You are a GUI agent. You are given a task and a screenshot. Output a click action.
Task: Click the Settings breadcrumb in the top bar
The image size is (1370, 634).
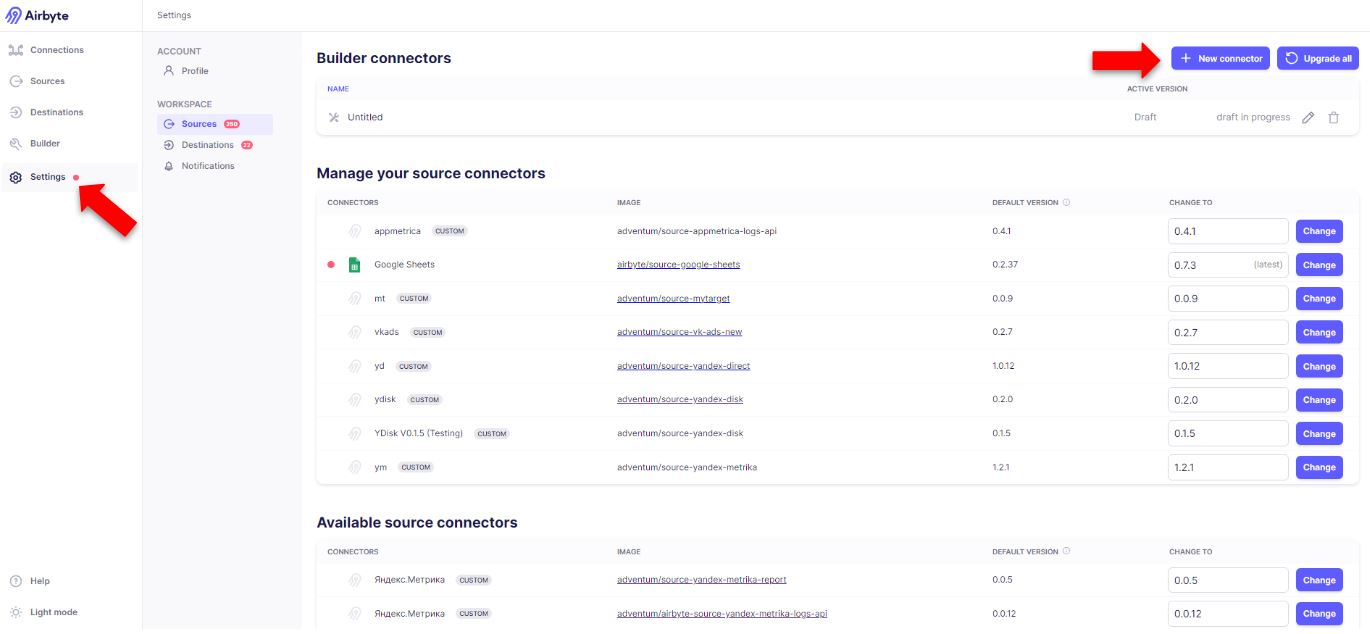point(174,15)
